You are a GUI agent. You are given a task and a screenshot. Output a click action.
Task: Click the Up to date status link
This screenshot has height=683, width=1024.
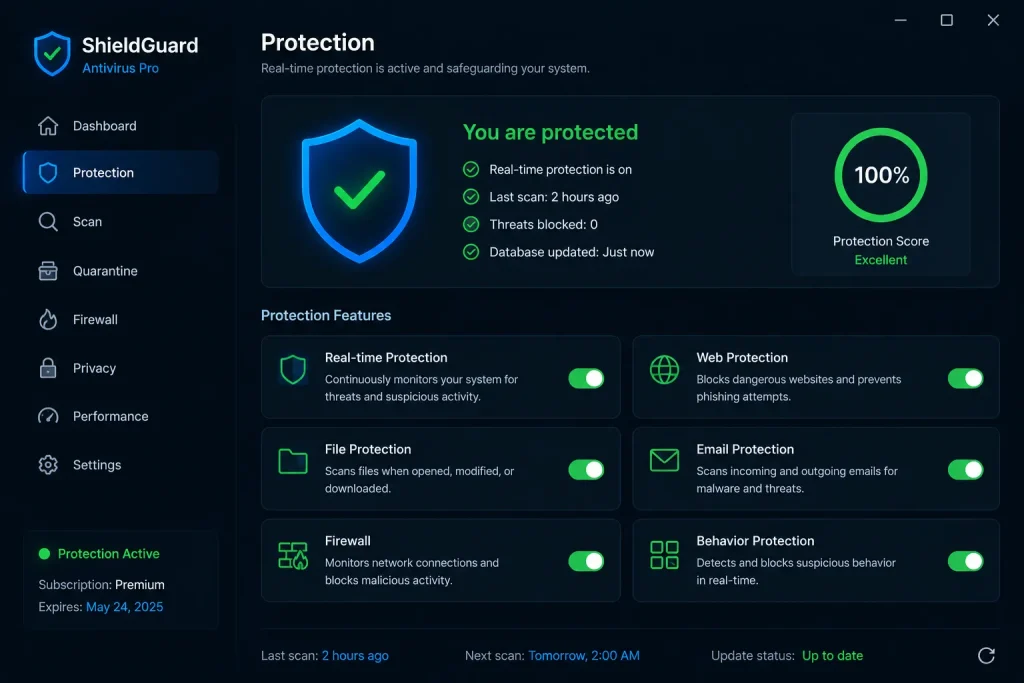pos(833,656)
